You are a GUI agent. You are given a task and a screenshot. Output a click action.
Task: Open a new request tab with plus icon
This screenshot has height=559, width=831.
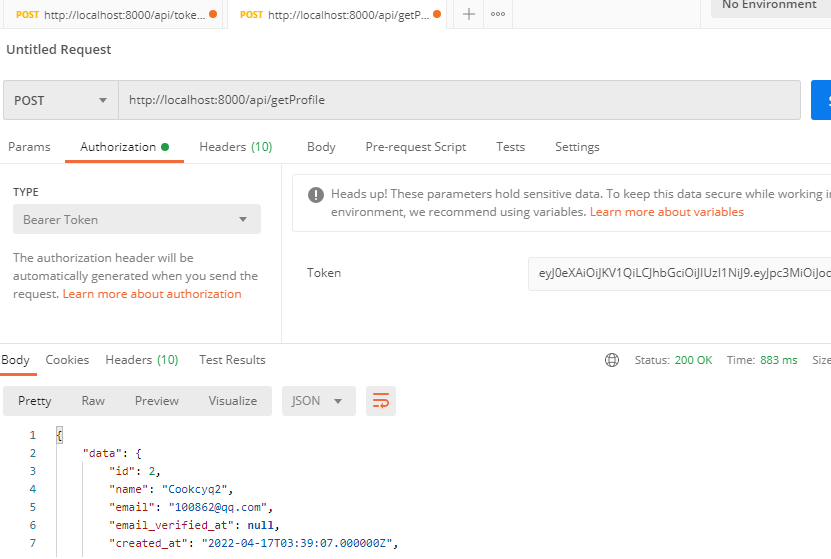[468, 14]
